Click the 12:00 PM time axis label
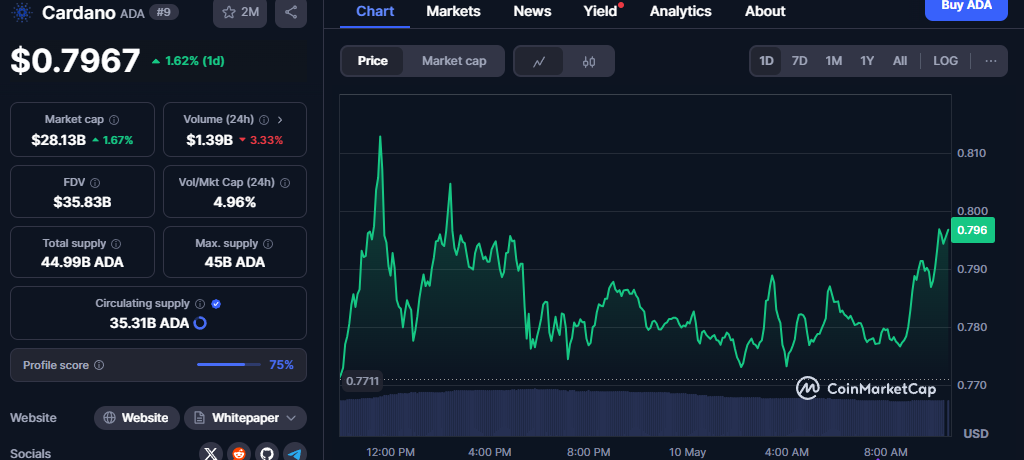Image resolution: width=1024 pixels, height=460 pixels. 390,452
